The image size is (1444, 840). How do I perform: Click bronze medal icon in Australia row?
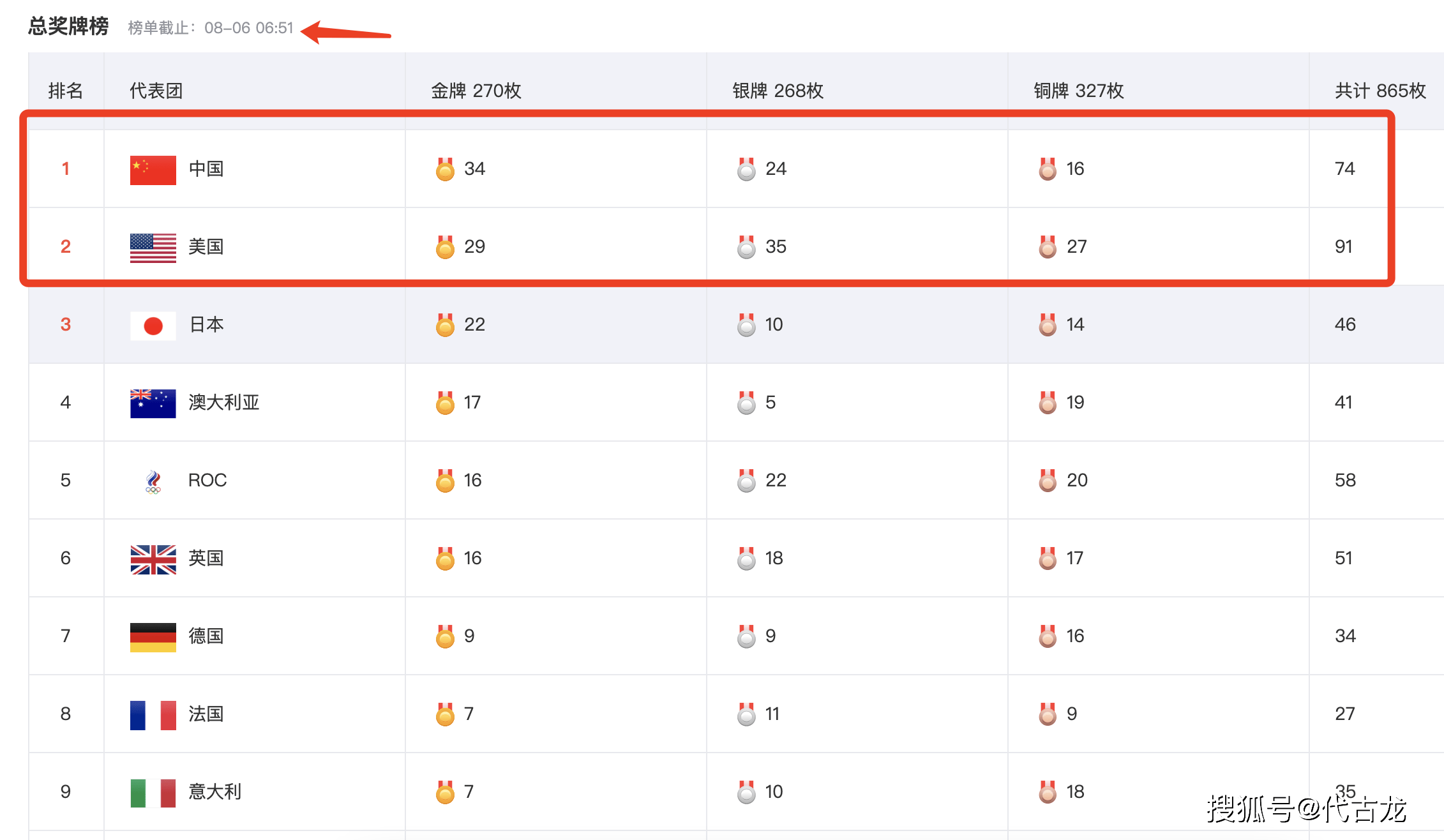point(1048,403)
